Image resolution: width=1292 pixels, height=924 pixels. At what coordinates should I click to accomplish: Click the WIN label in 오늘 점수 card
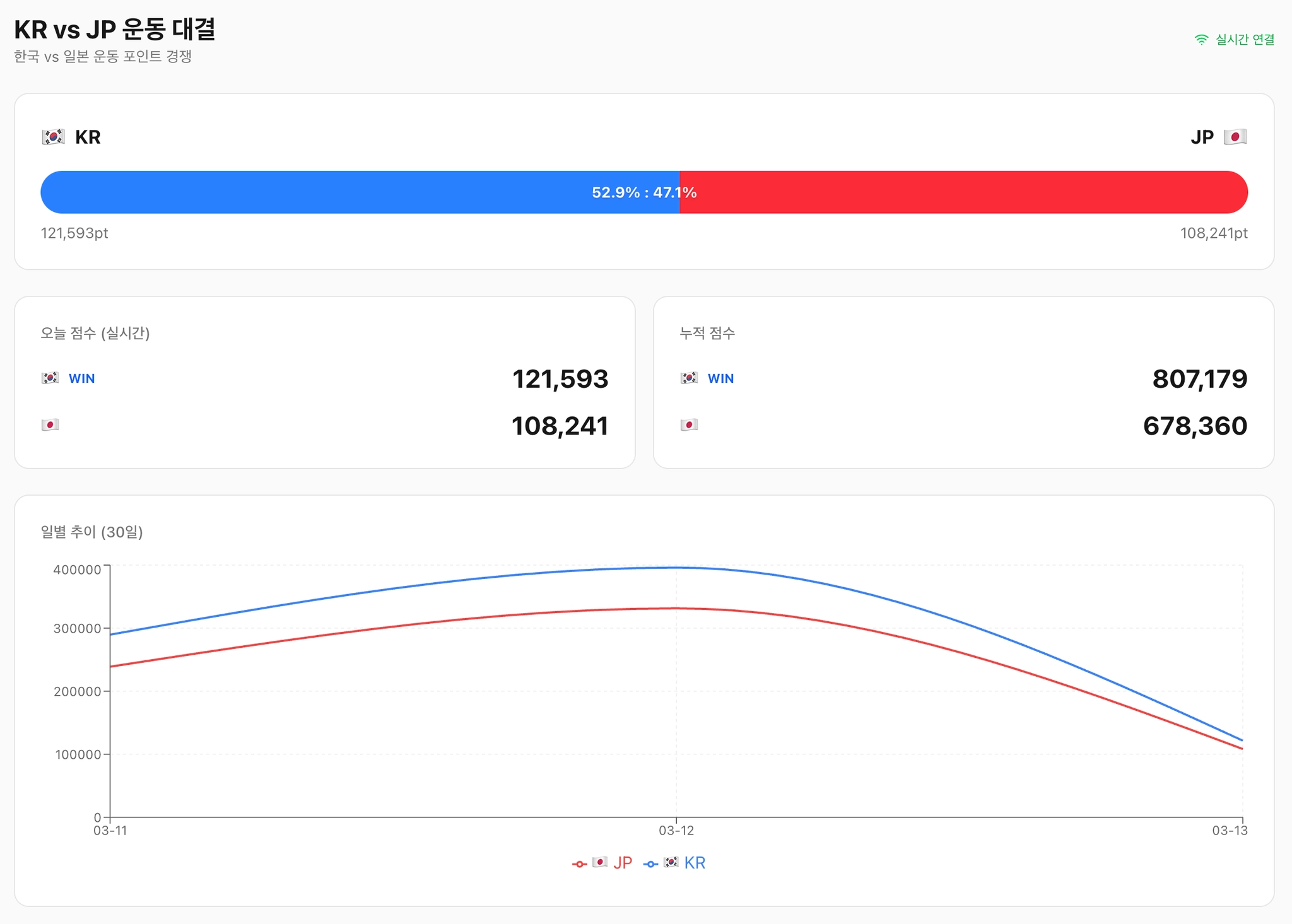(82, 378)
